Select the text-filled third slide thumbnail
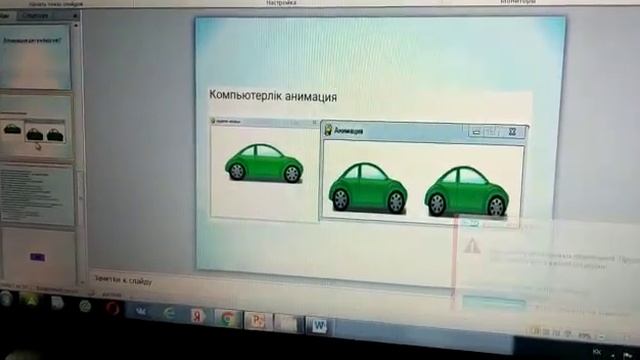Viewport: 640px width, 360px height. coord(38,196)
